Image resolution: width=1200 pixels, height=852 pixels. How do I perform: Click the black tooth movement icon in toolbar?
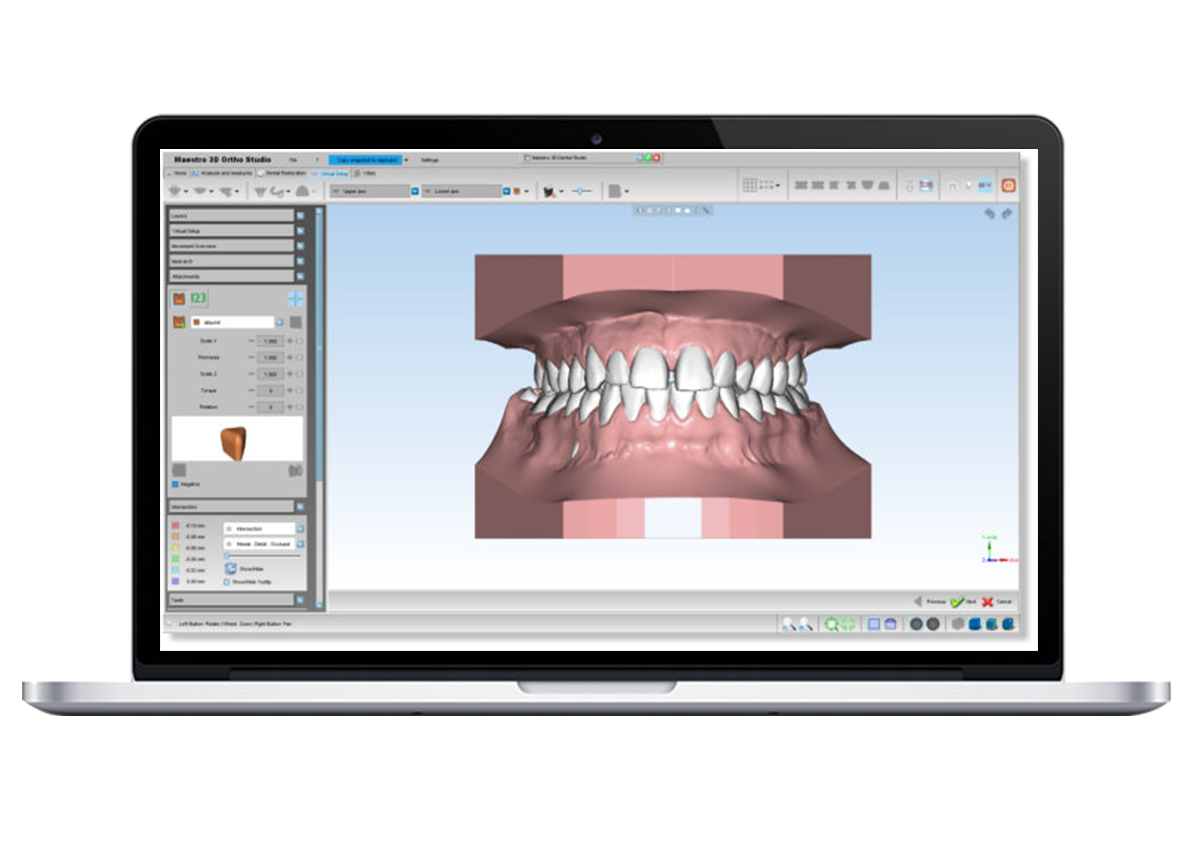click(548, 190)
